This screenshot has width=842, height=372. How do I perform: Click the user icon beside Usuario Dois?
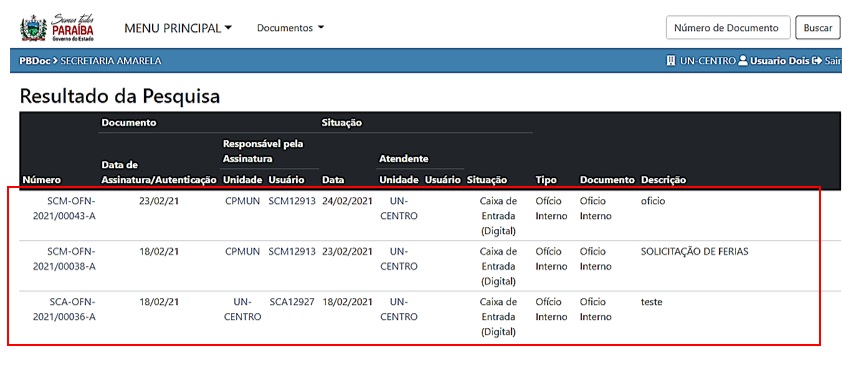pos(743,61)
